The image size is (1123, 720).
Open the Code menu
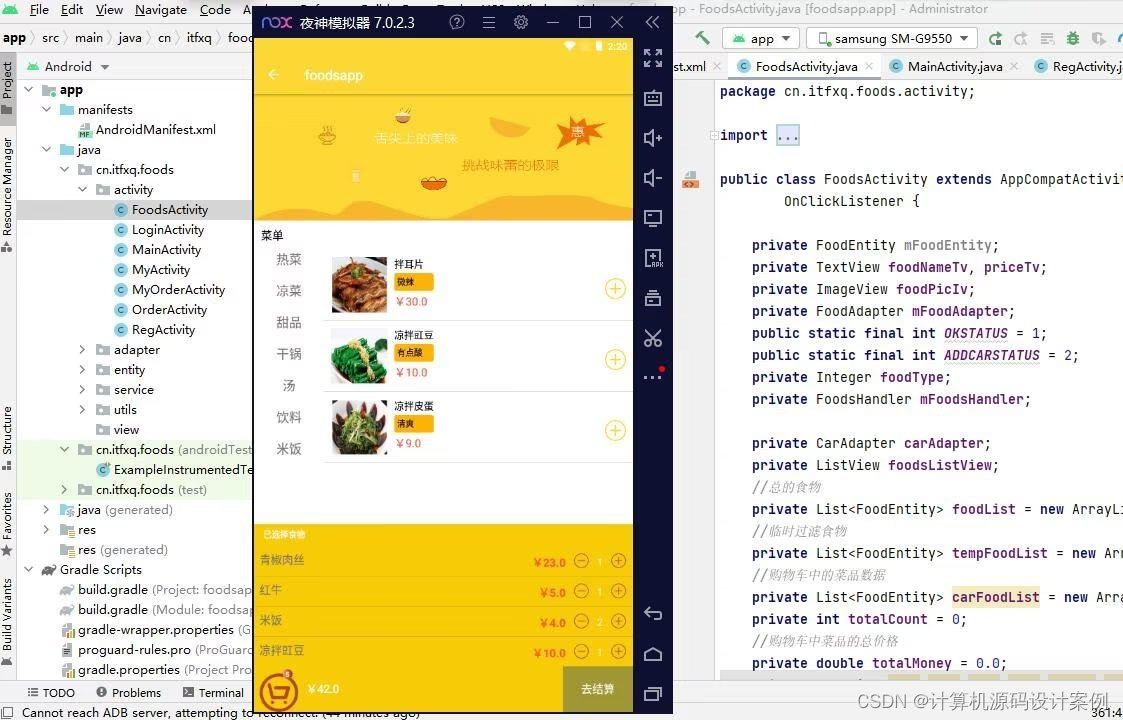click(x=215, y=10)
